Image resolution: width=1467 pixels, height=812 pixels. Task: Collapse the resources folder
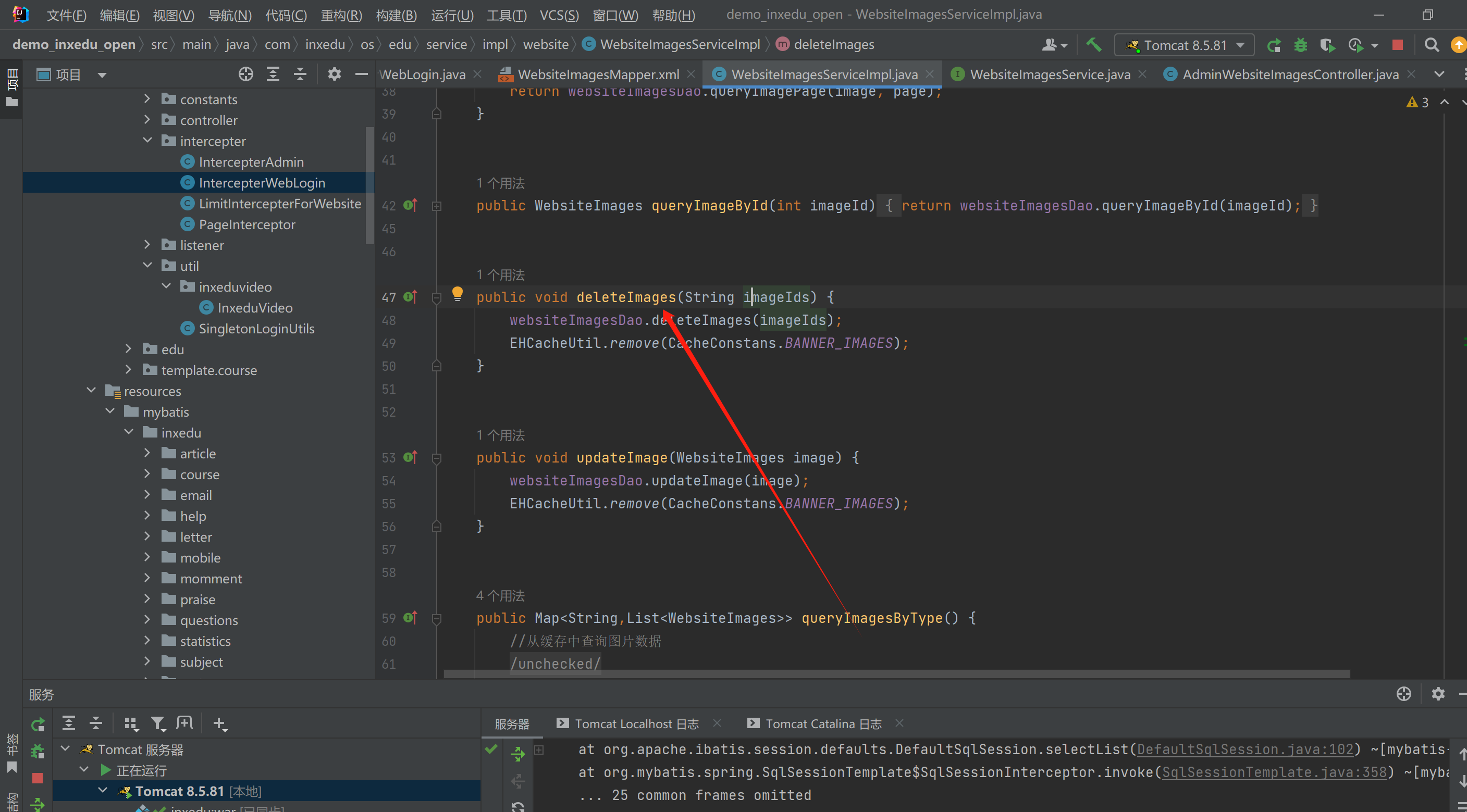click(x=91, y=390)
